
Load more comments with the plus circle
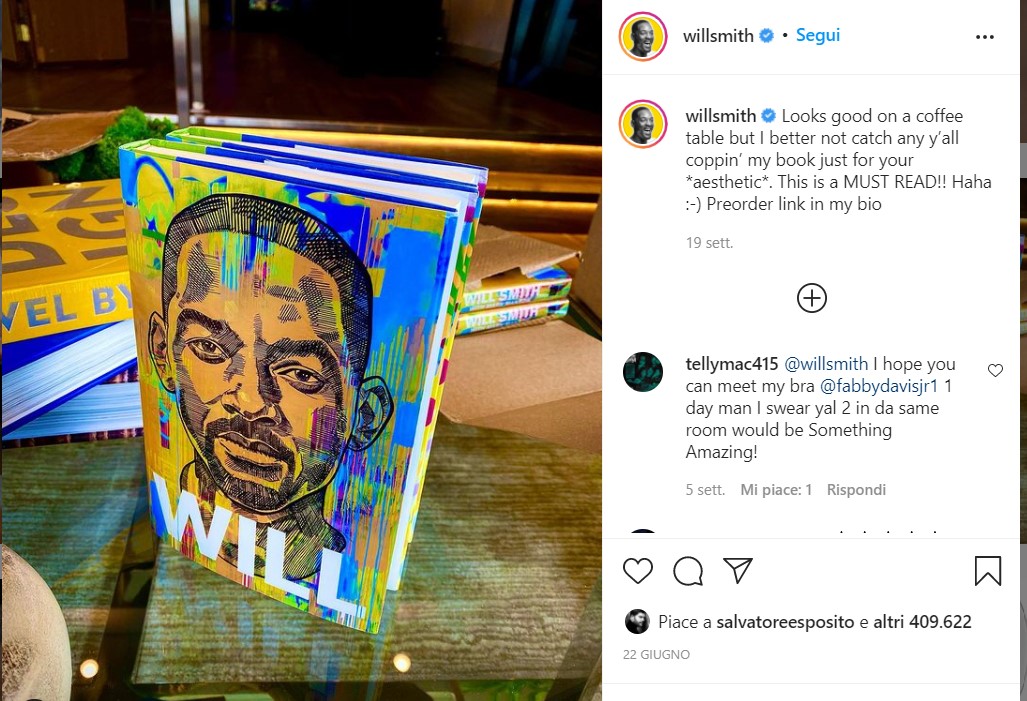coord(812,298)
